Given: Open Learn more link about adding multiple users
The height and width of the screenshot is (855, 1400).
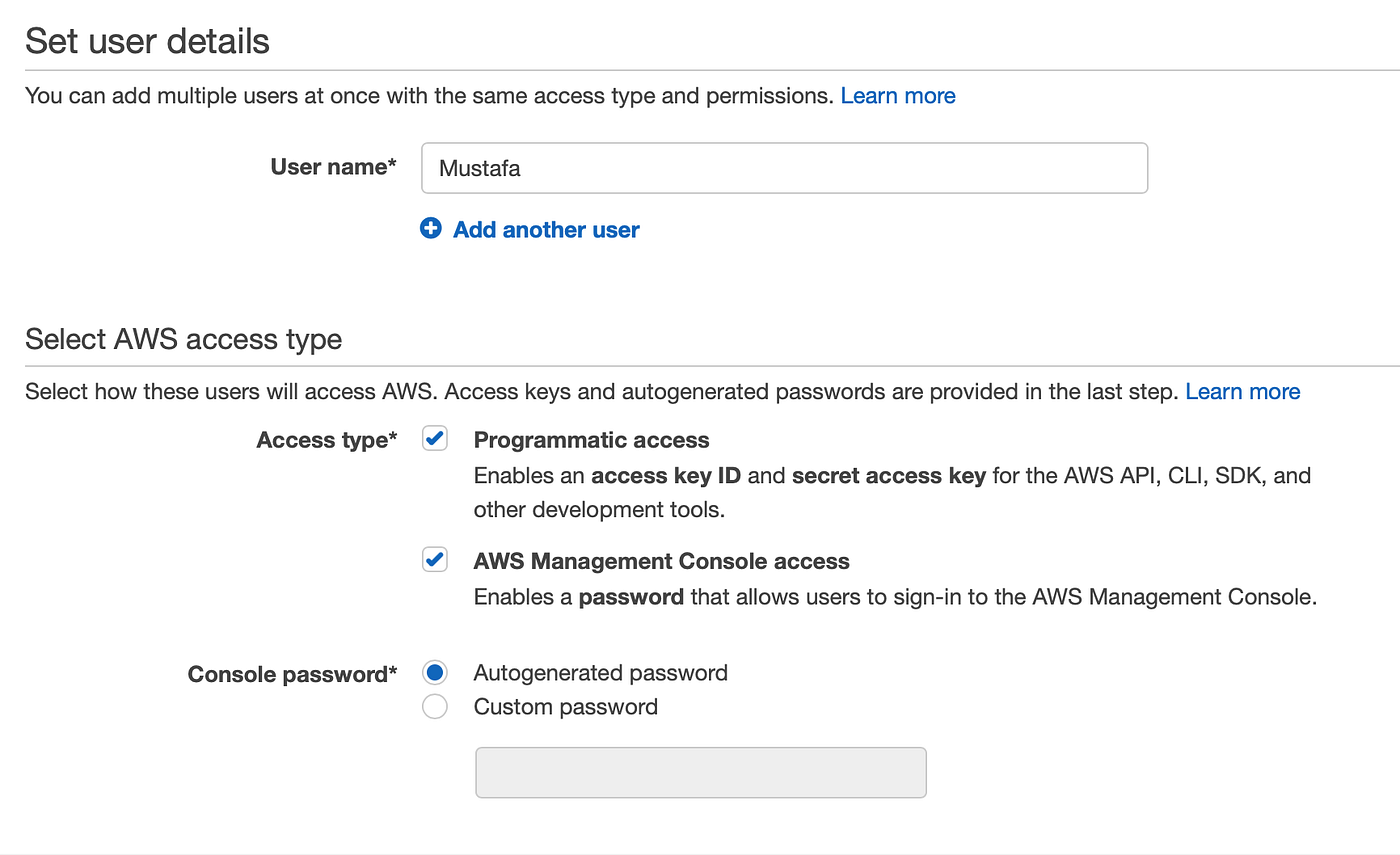Looking at the screenshot, I should (x=898, y=96).
